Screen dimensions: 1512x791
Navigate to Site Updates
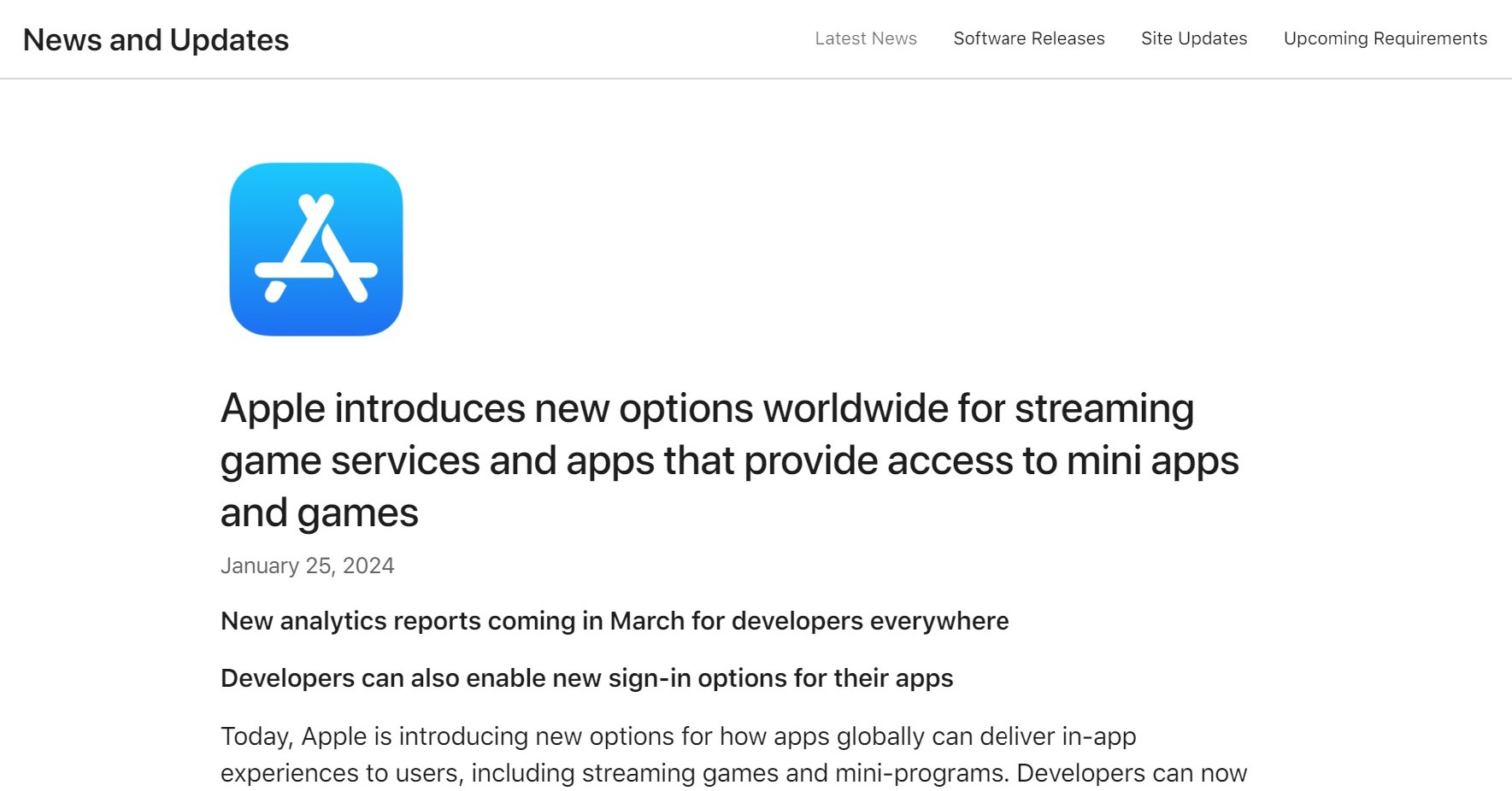pos(1193,38)
